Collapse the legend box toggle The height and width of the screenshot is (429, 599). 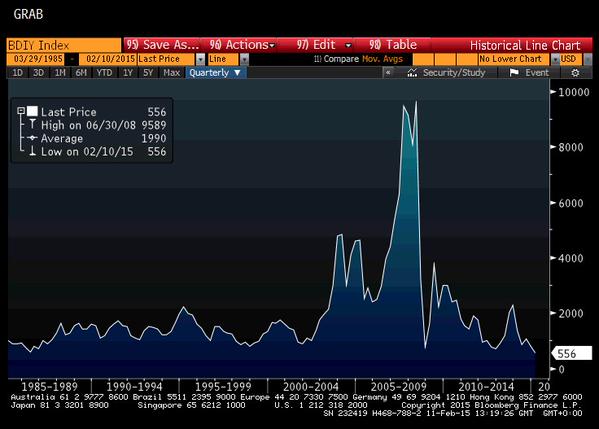coord(21,111)
